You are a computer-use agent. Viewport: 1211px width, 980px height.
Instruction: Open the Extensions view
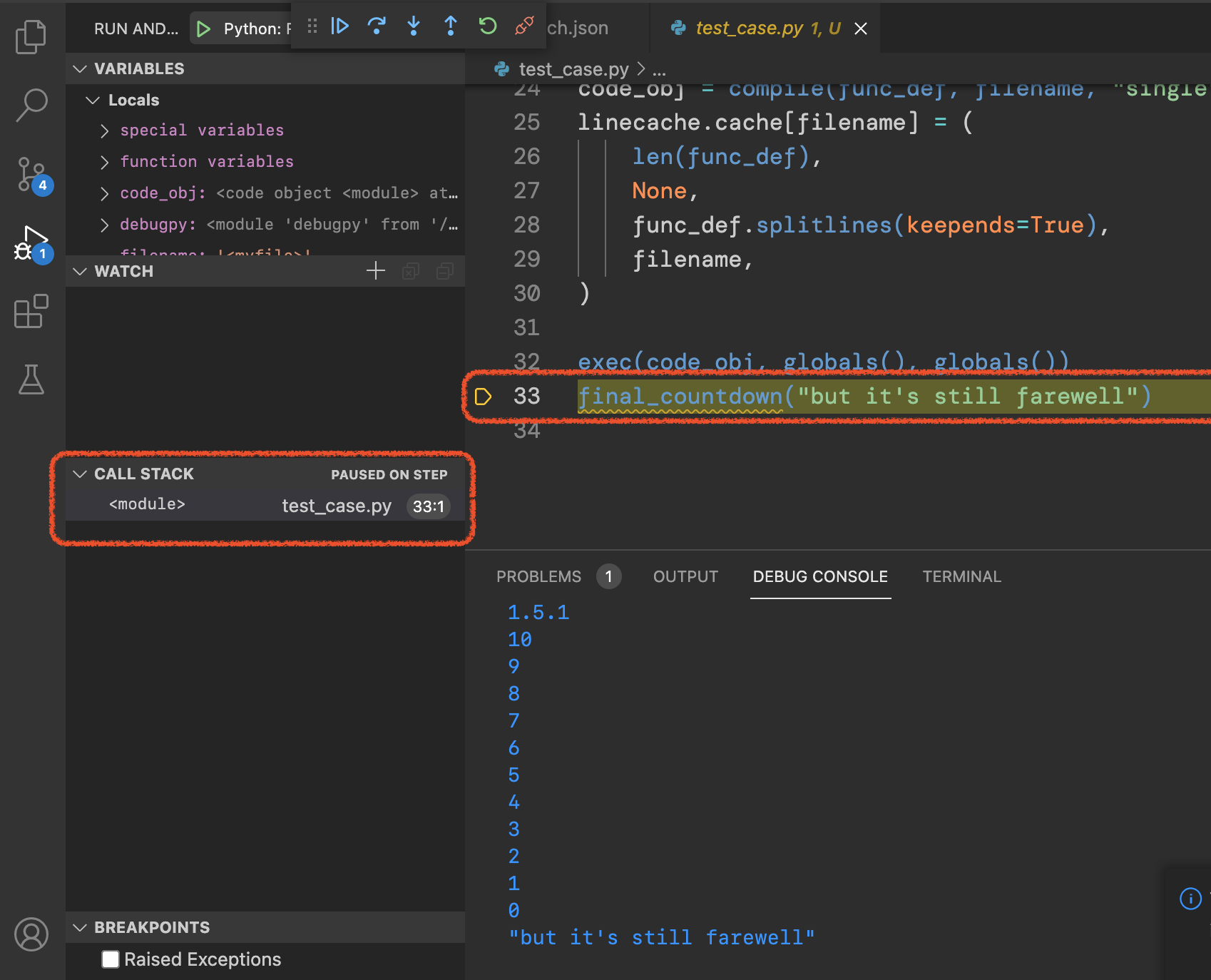31,312
